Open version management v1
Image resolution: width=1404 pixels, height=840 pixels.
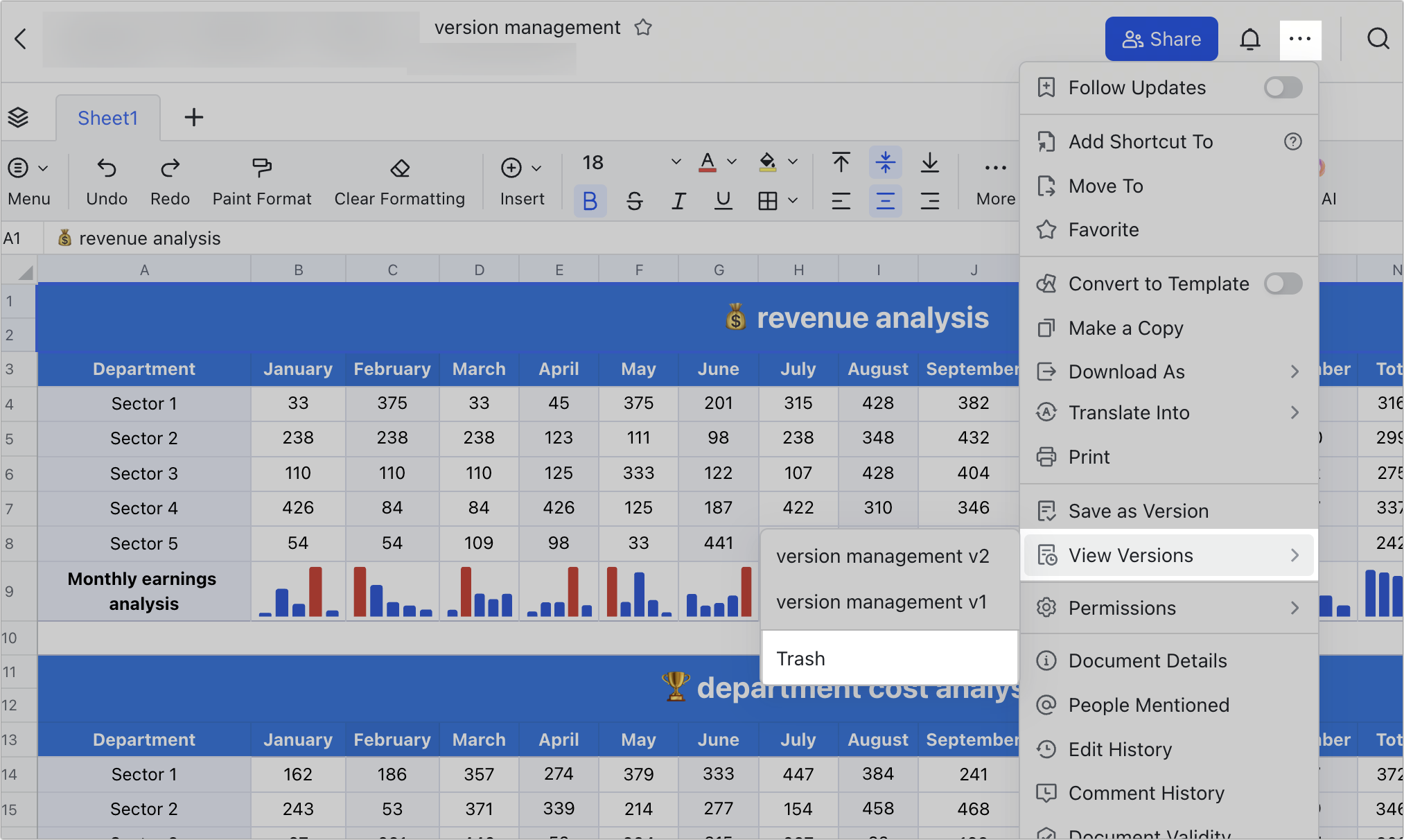tap(889, 602)
